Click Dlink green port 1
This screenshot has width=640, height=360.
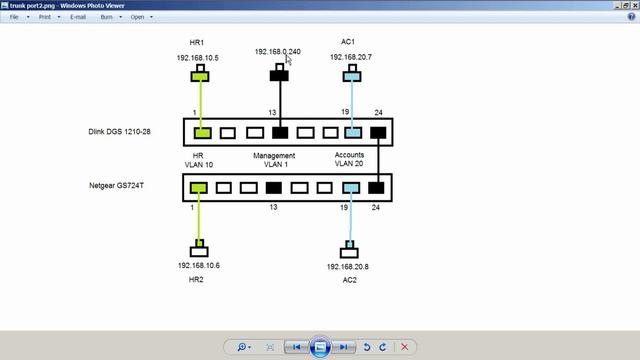tap(202, 133)
